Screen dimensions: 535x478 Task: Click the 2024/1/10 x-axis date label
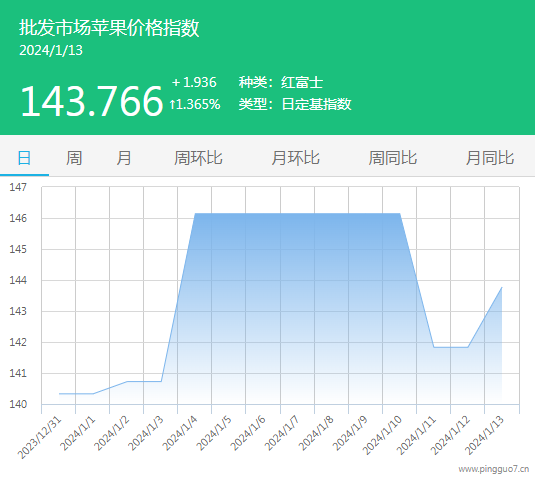click(x=382, y=436)
